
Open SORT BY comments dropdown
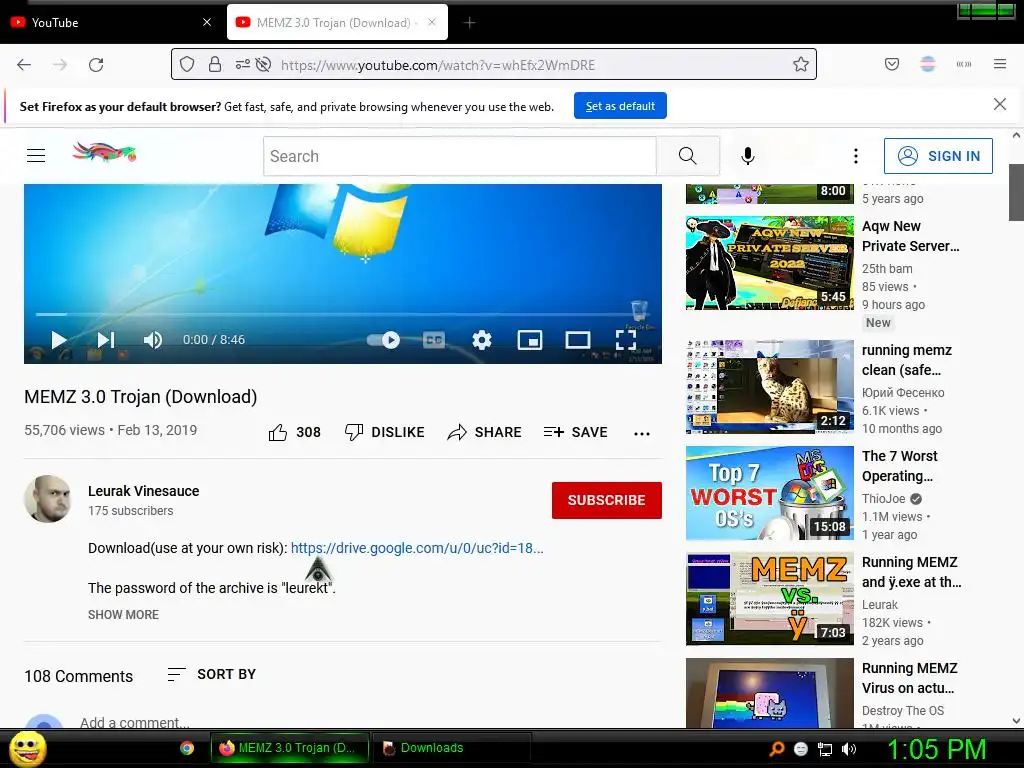pos(212,674)
